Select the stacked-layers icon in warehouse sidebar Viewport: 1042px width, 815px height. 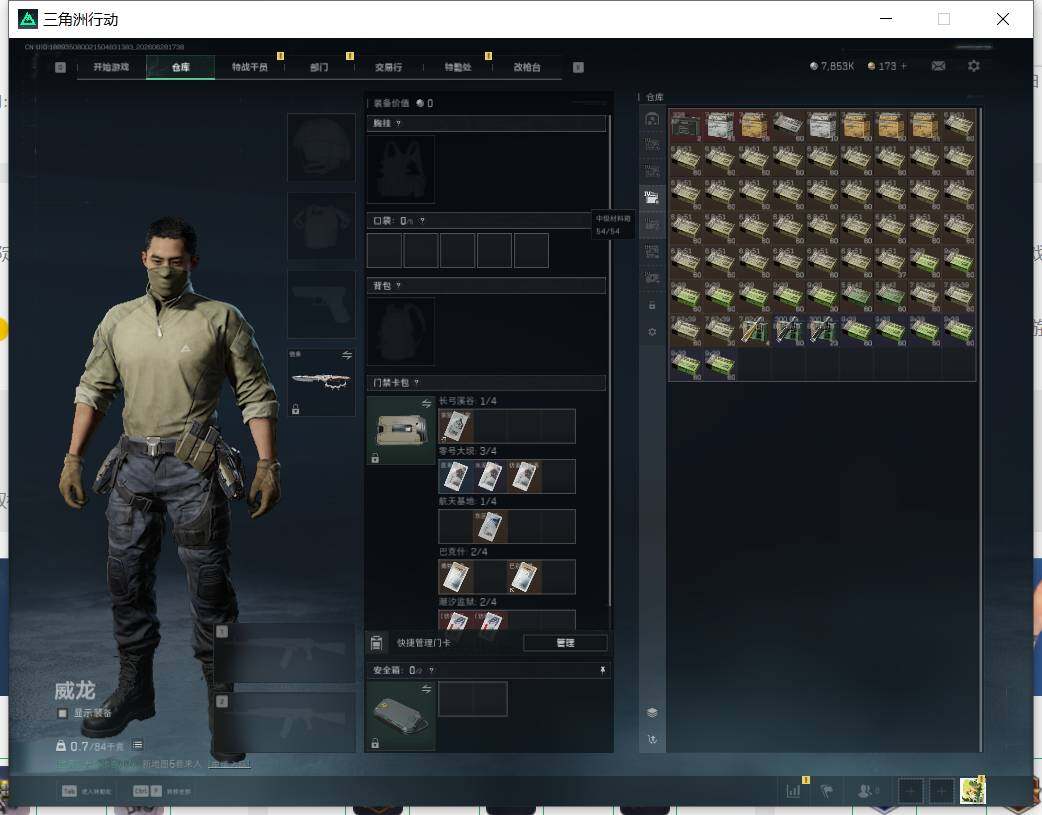652,712
